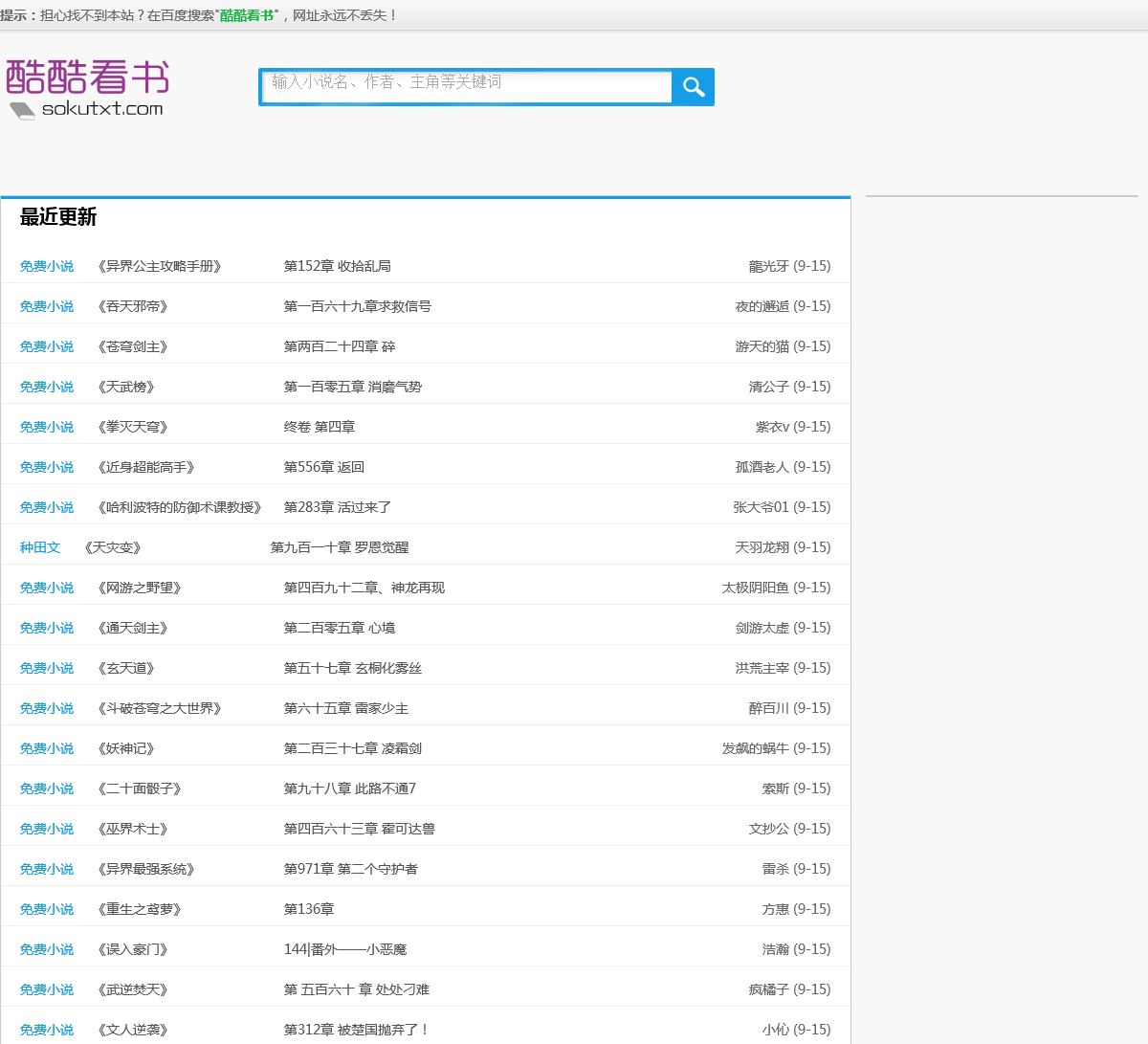This screenshot has height=1044, width=1148.
Task: Click the magnifier search button
Action: point(694,87)
